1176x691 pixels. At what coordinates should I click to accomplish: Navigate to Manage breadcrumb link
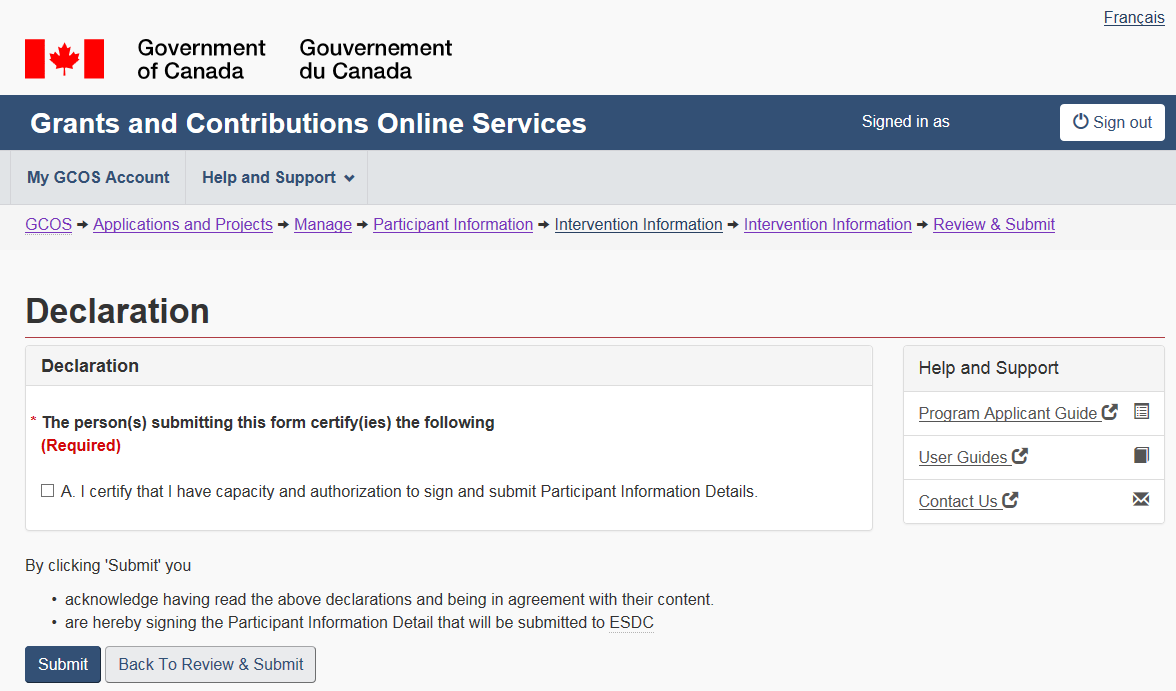(x=322, y=225)
